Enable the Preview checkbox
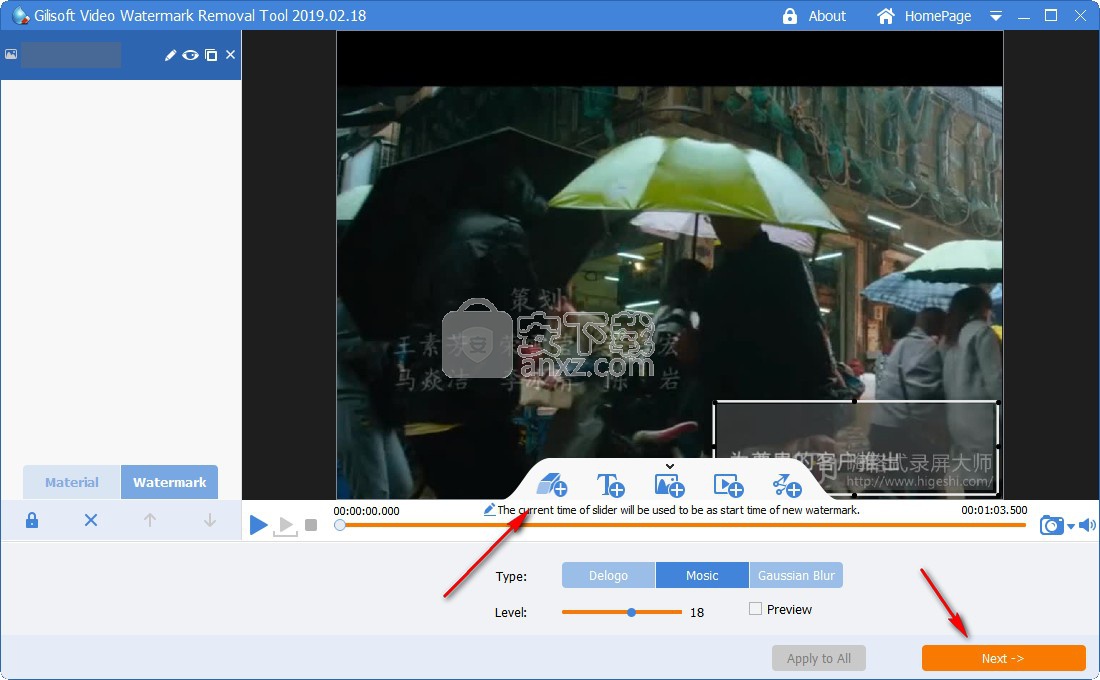Image resolution: width=1100 pixels, height=680 pixels. coord(756,608)
